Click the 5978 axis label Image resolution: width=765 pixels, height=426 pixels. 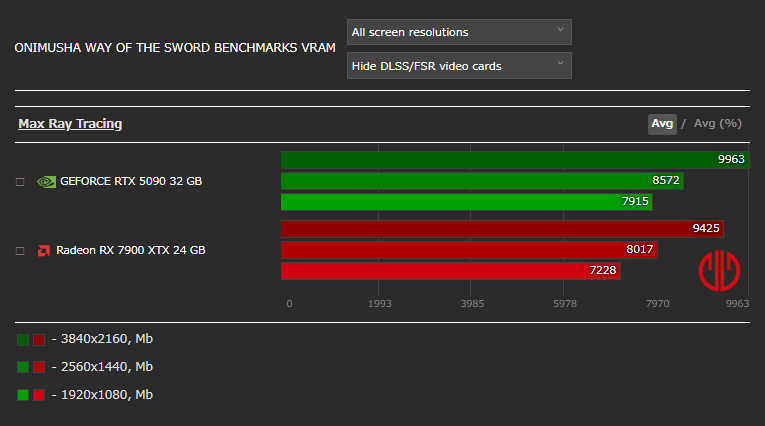565,304
